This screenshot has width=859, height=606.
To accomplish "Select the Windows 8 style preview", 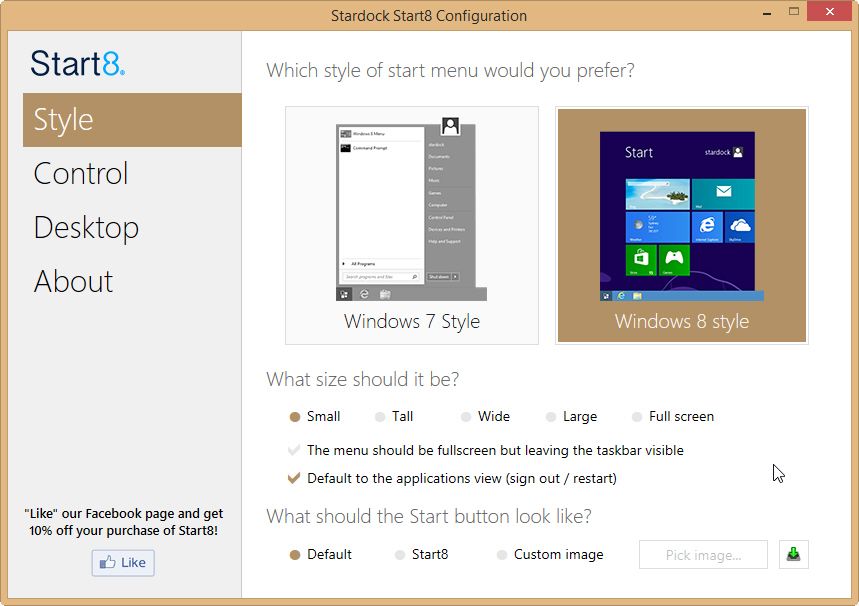I will click(681, 224).
